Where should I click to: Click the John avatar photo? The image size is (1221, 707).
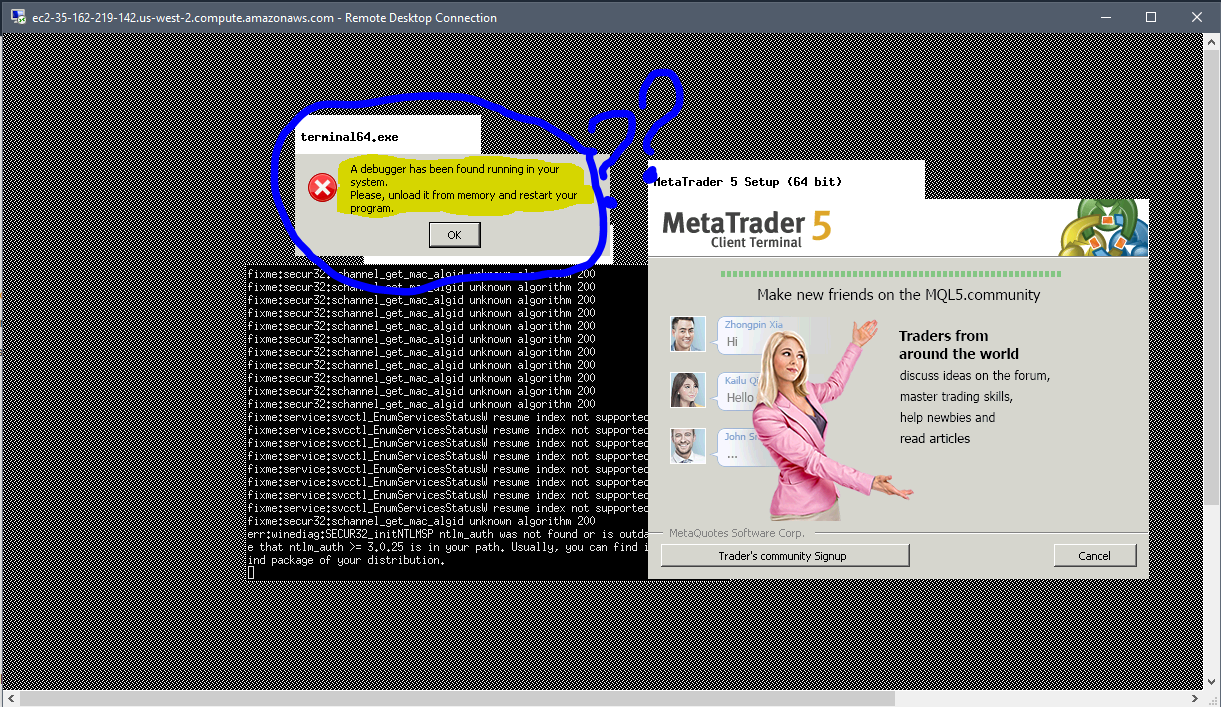point(688,446)
